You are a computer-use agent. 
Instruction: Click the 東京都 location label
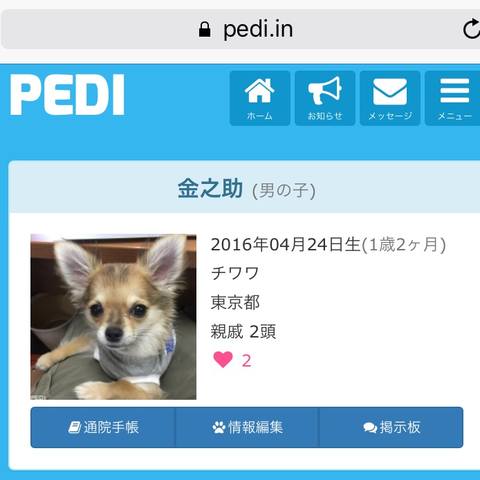point(235,303)
